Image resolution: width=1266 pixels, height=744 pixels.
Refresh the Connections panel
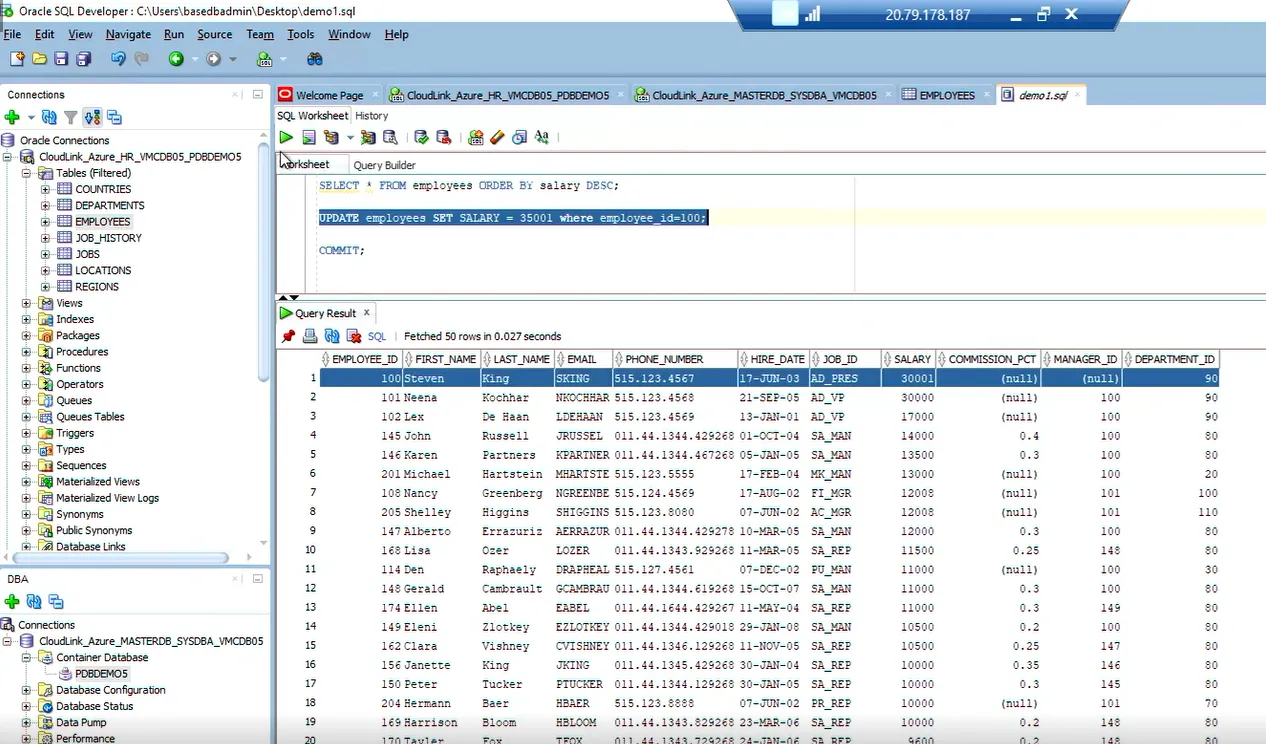(49, 117)
